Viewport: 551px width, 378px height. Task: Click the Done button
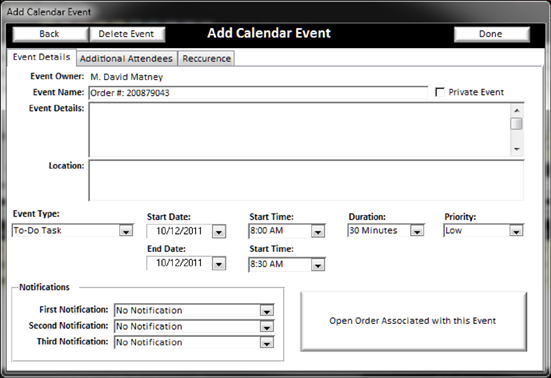point(491,34)
